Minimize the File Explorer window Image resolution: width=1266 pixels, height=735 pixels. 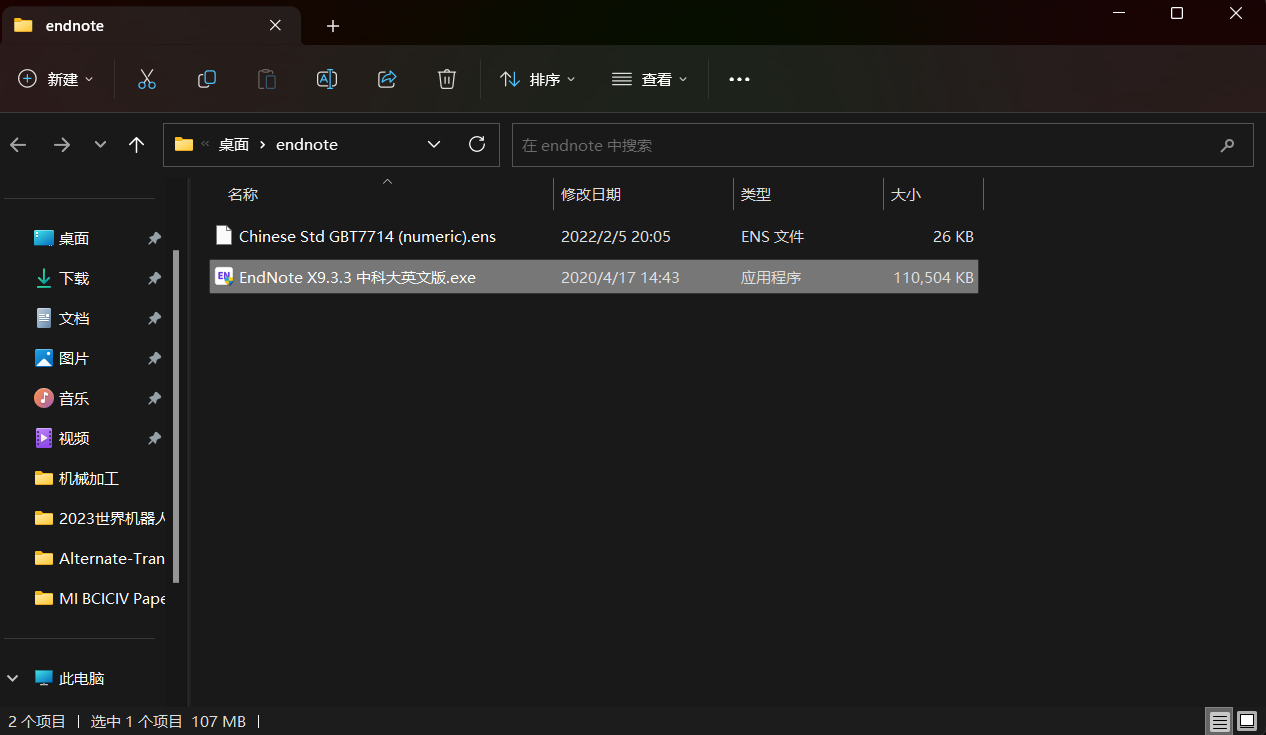tap(1120, 13)
